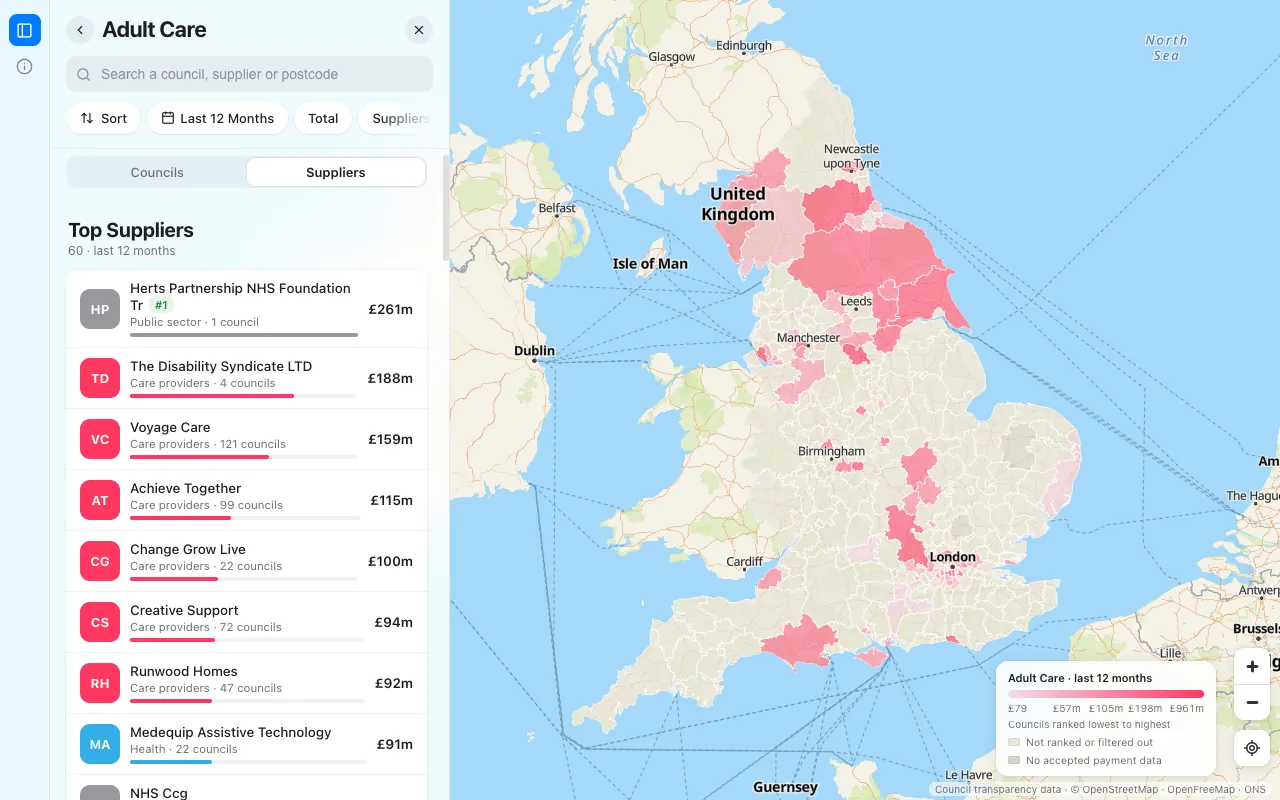Click the Herts Partnership spend bar

coord(244,335)
